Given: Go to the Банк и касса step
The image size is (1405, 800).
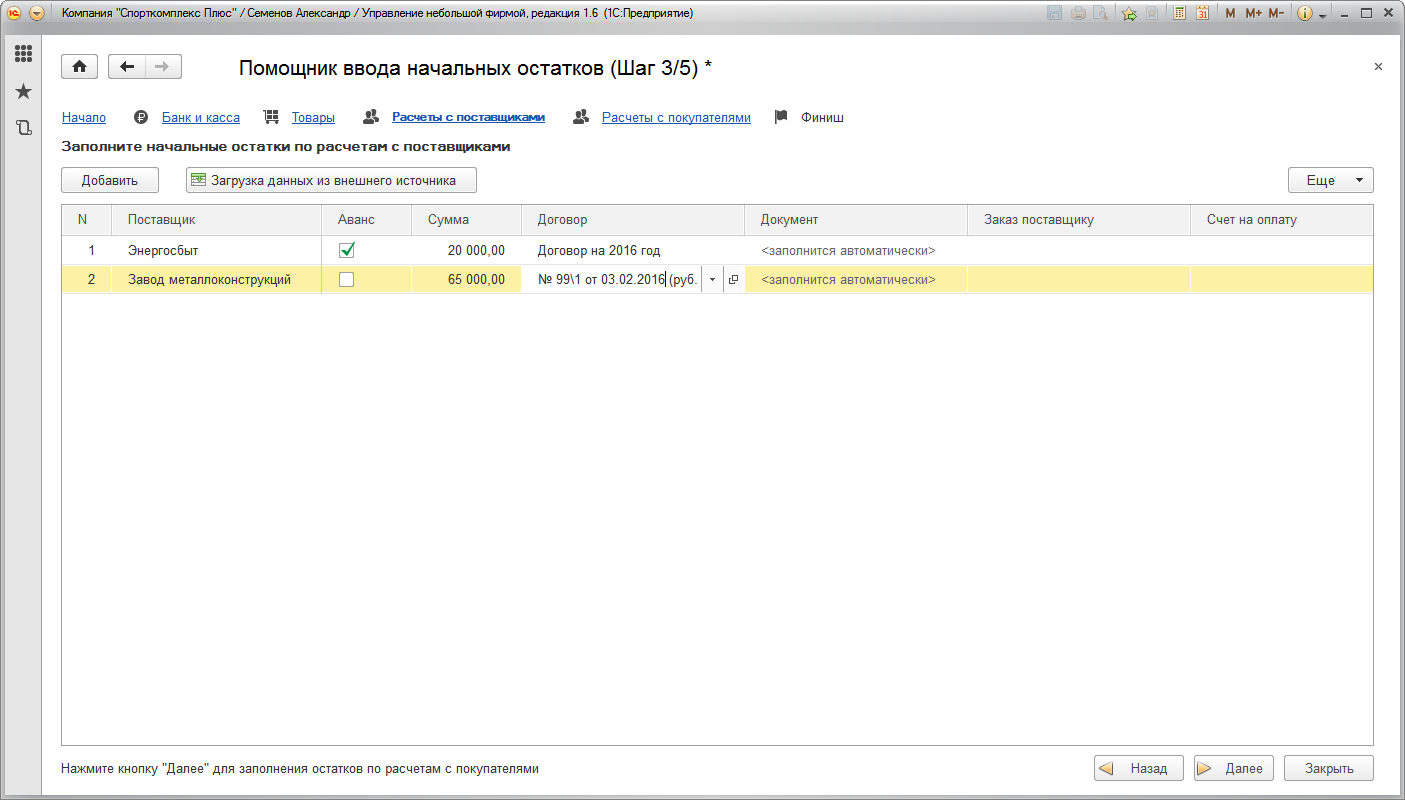Looking at the screenshot, I should click(201, 117).
